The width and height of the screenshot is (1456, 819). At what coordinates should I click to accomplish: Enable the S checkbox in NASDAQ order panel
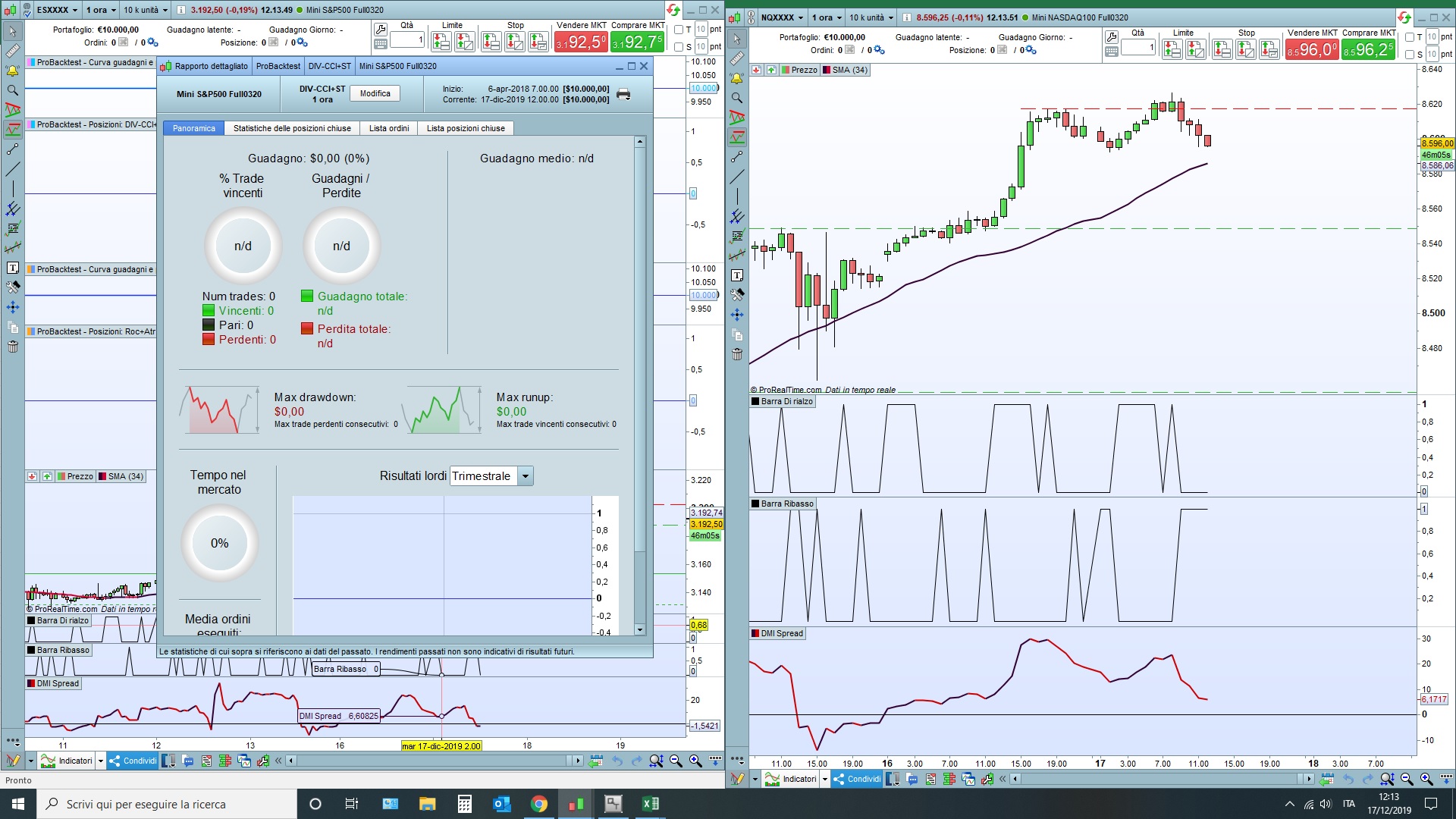[x=1410, y=55]
